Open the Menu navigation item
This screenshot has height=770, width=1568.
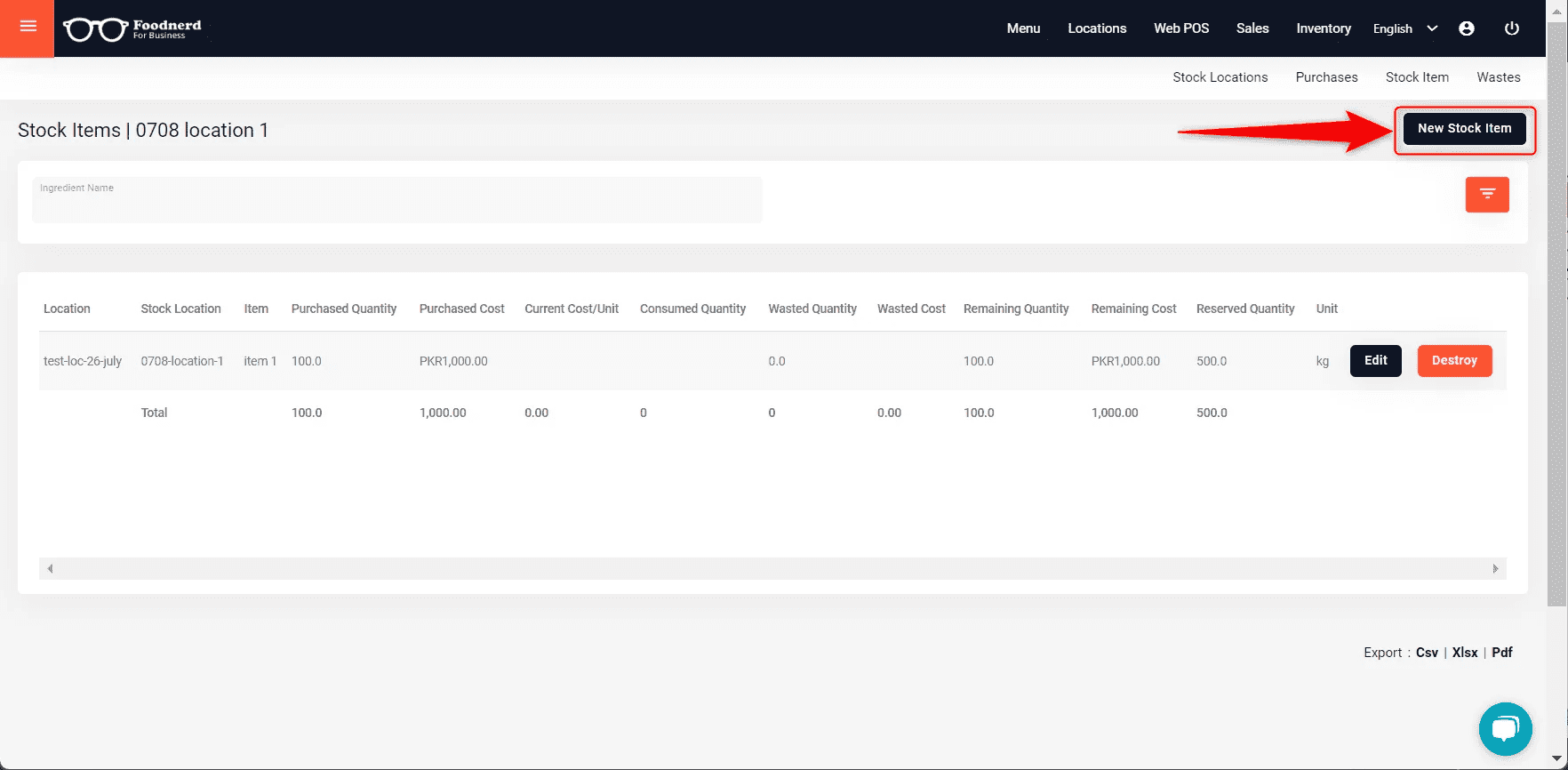pos(1023,28)
